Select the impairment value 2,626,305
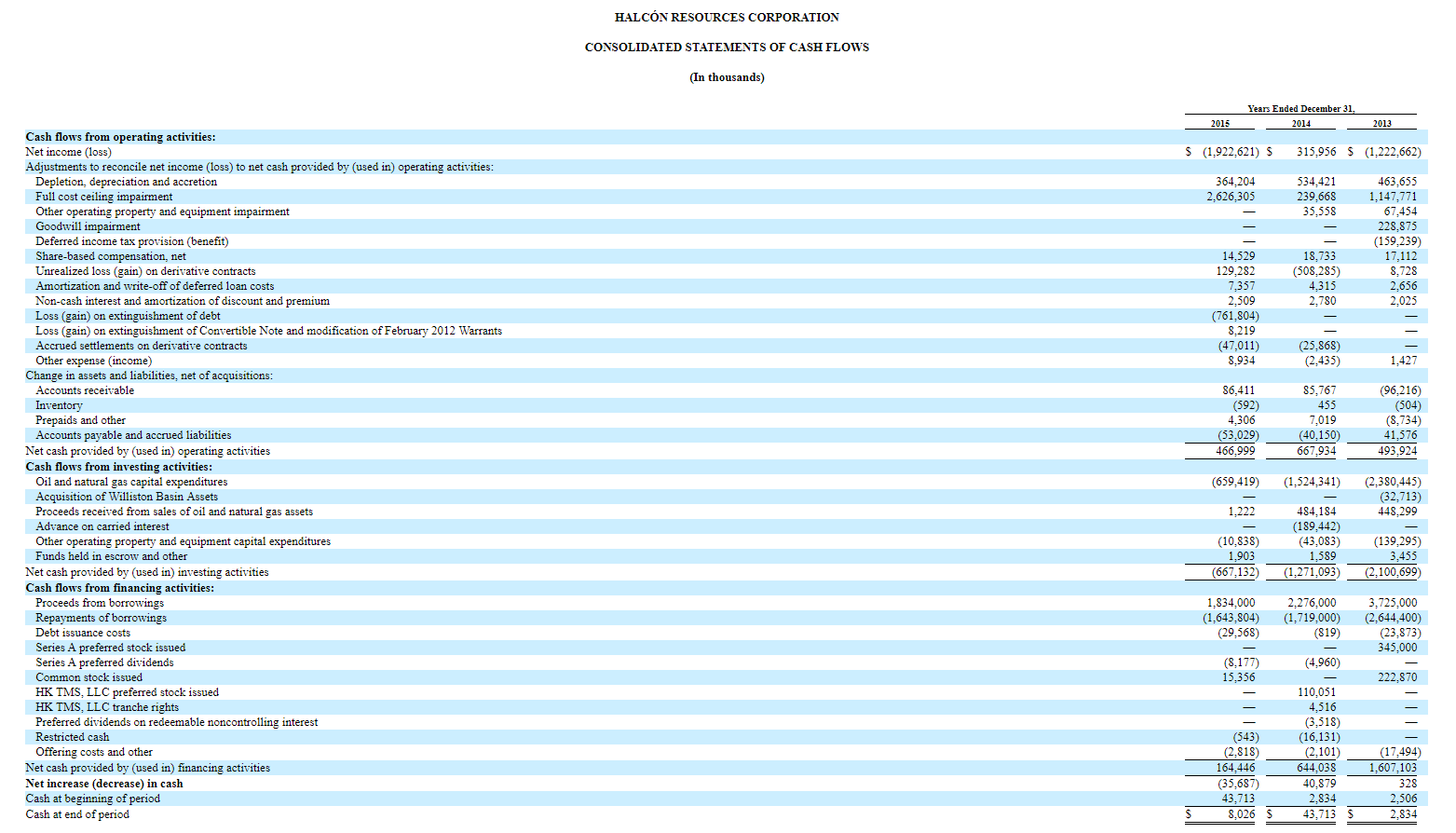The width and height of the screenshot is (1456, 833). coord(1231,197)
